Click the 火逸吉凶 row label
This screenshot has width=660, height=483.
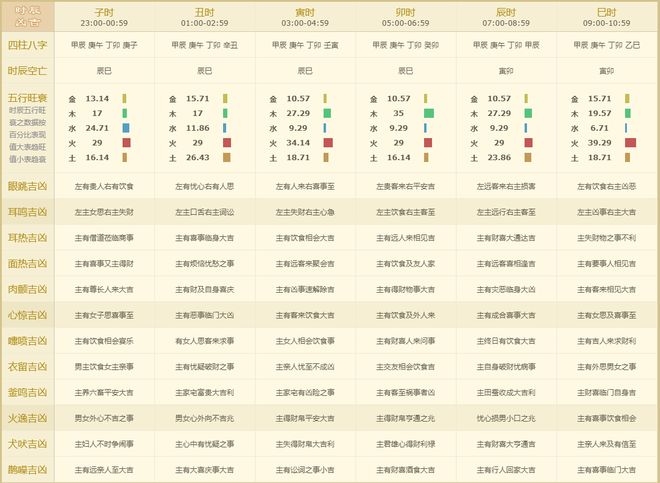pos(27,418)
